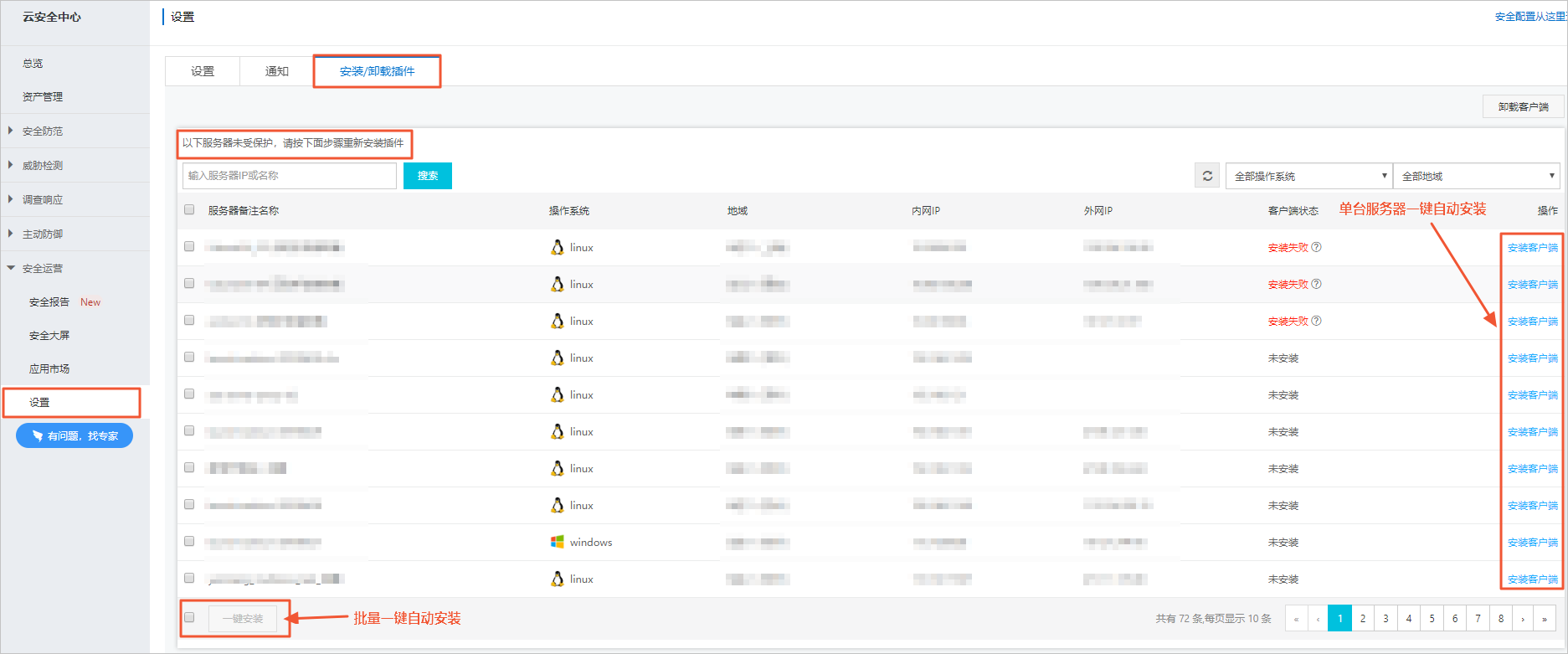
Task: Click the 搜索 button
Action: (428, 176)
